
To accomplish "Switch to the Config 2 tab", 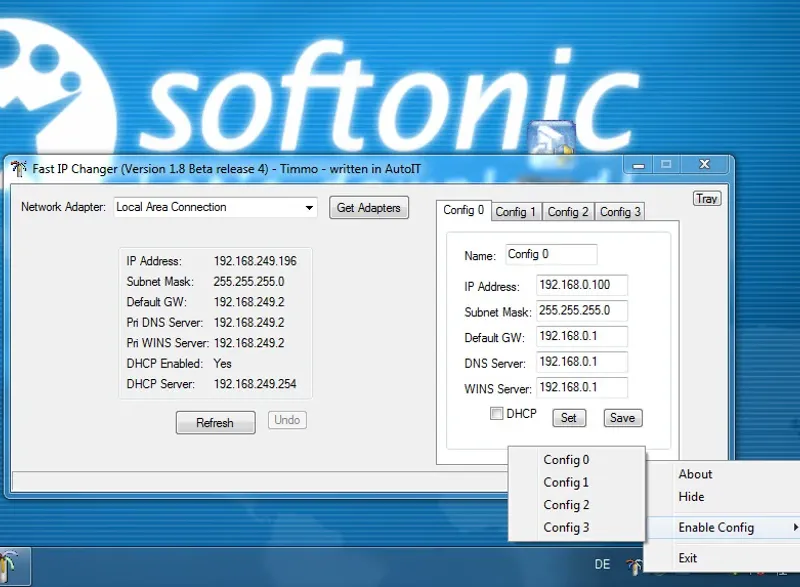I will coord(568,212).
